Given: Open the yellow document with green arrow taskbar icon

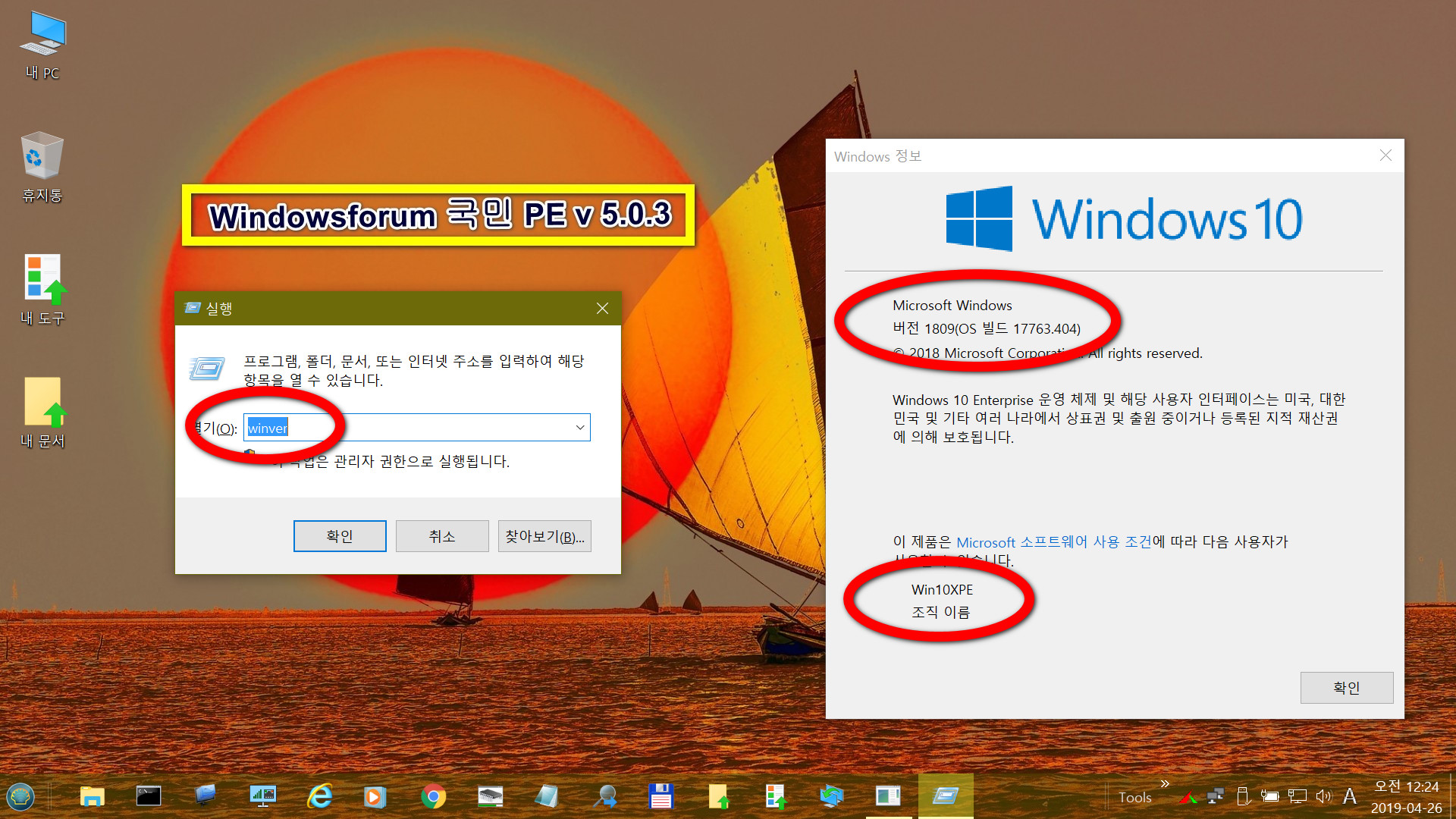Looking at the screenshot, I should point(718,796).
